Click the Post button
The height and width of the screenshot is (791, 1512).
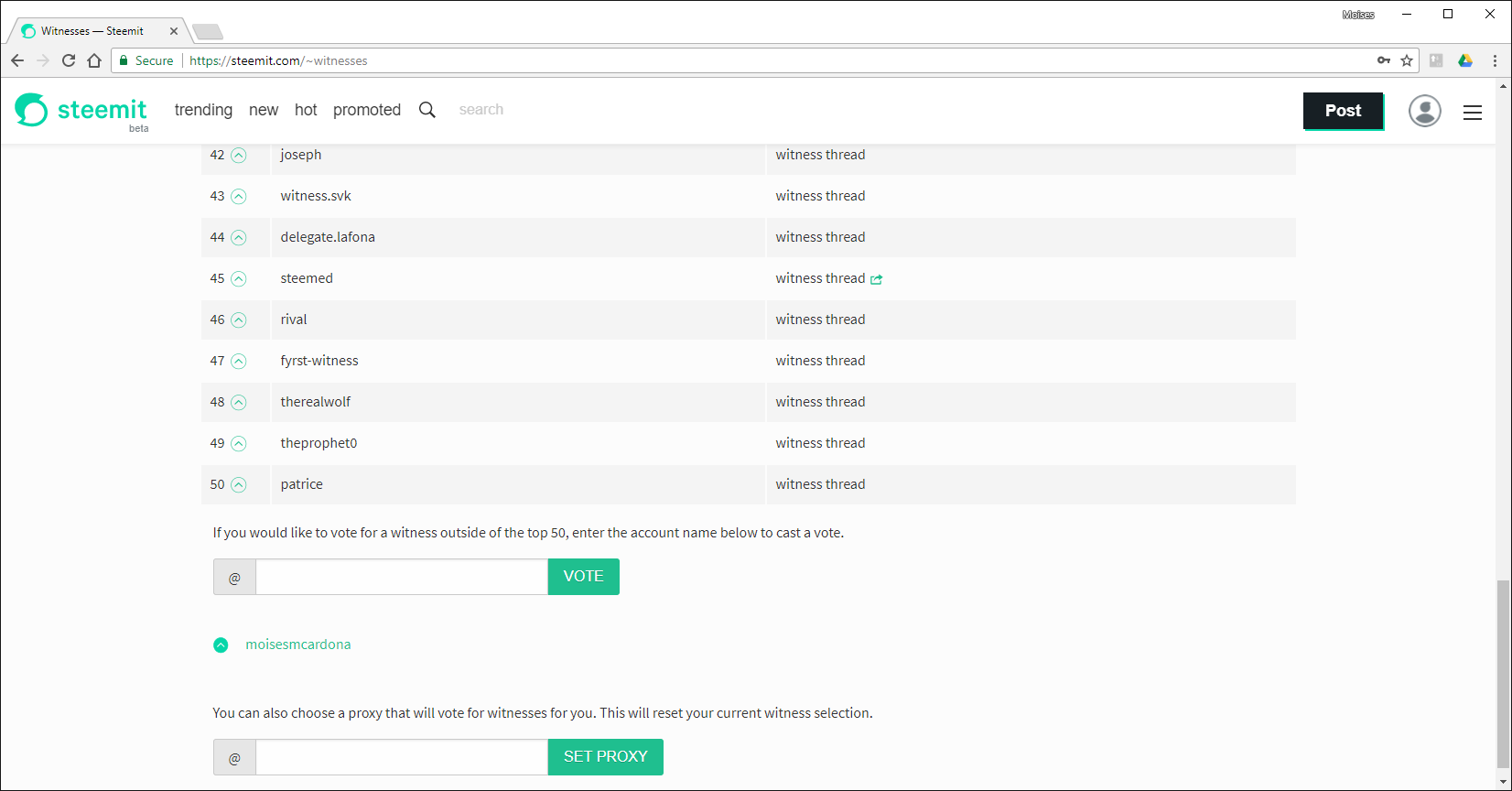point(1343,111)
